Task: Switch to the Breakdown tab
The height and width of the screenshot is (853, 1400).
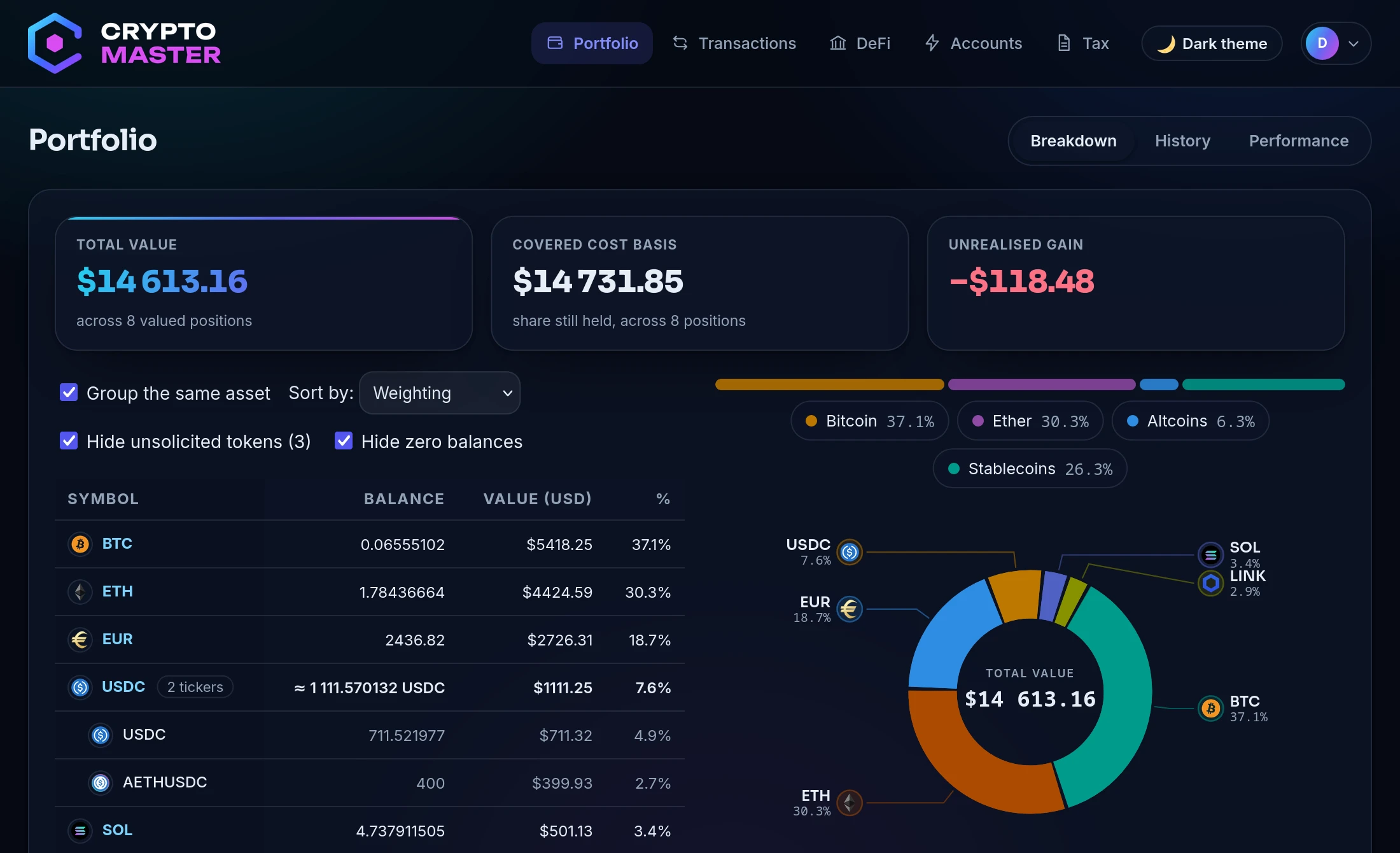Action: [1074, 141]
